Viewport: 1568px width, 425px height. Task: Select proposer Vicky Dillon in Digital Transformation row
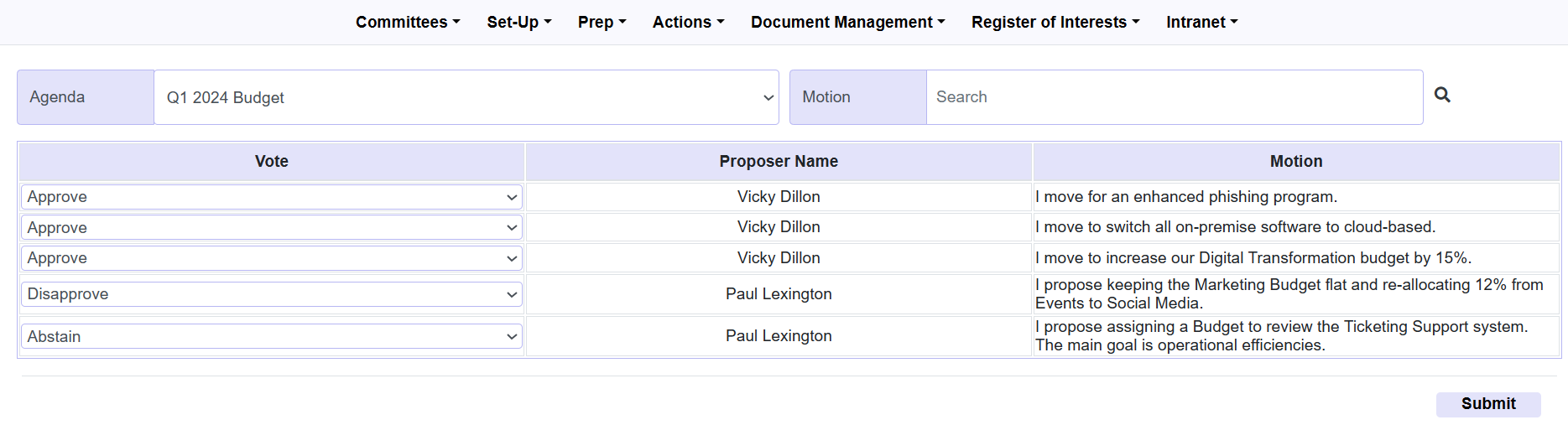tap(779, 258)
